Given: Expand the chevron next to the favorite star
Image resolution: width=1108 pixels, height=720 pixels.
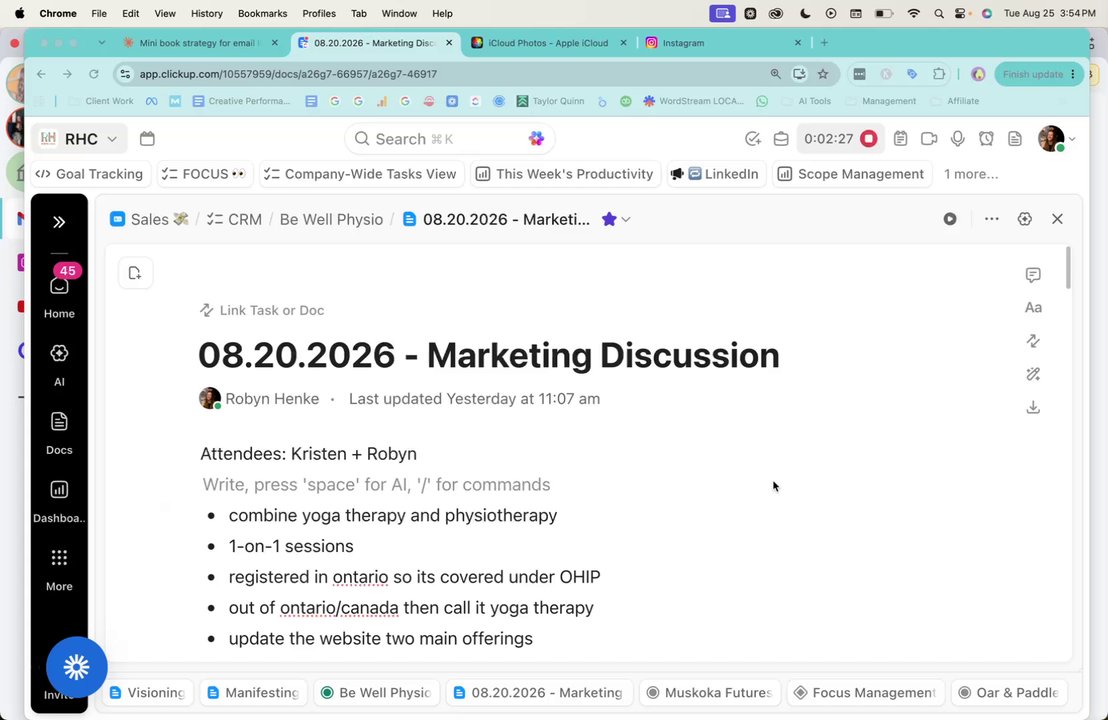Looking at the screenshot, I should [x=626, y=220].
